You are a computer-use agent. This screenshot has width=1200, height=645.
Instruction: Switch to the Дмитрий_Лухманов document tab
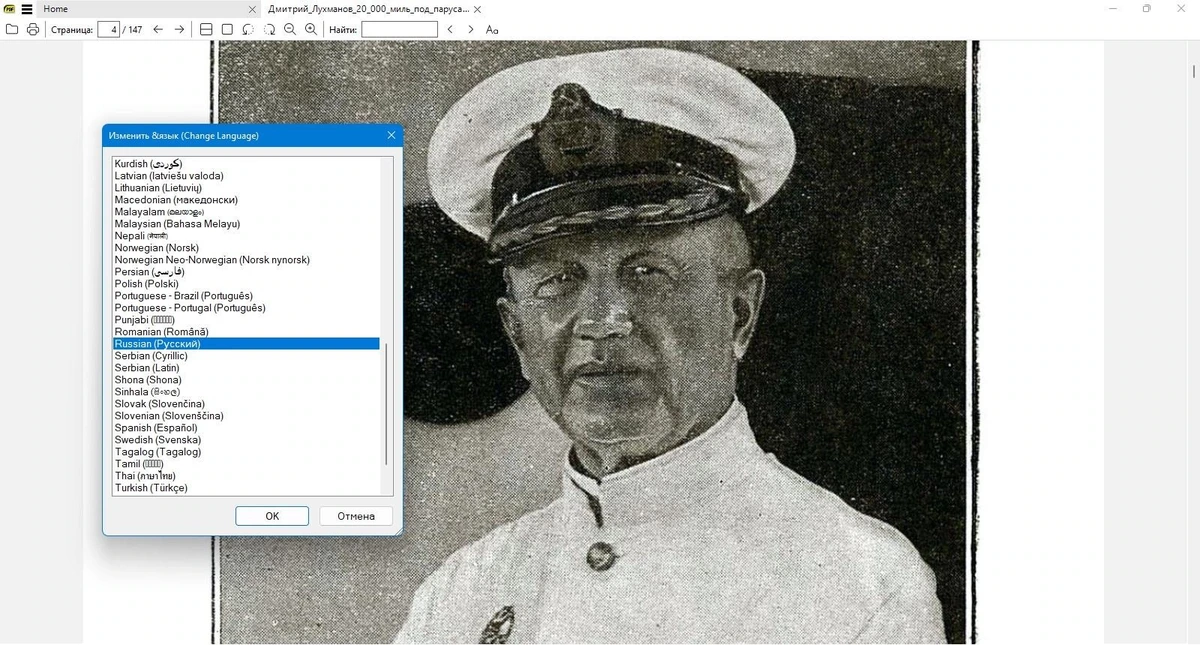(376, 9)
